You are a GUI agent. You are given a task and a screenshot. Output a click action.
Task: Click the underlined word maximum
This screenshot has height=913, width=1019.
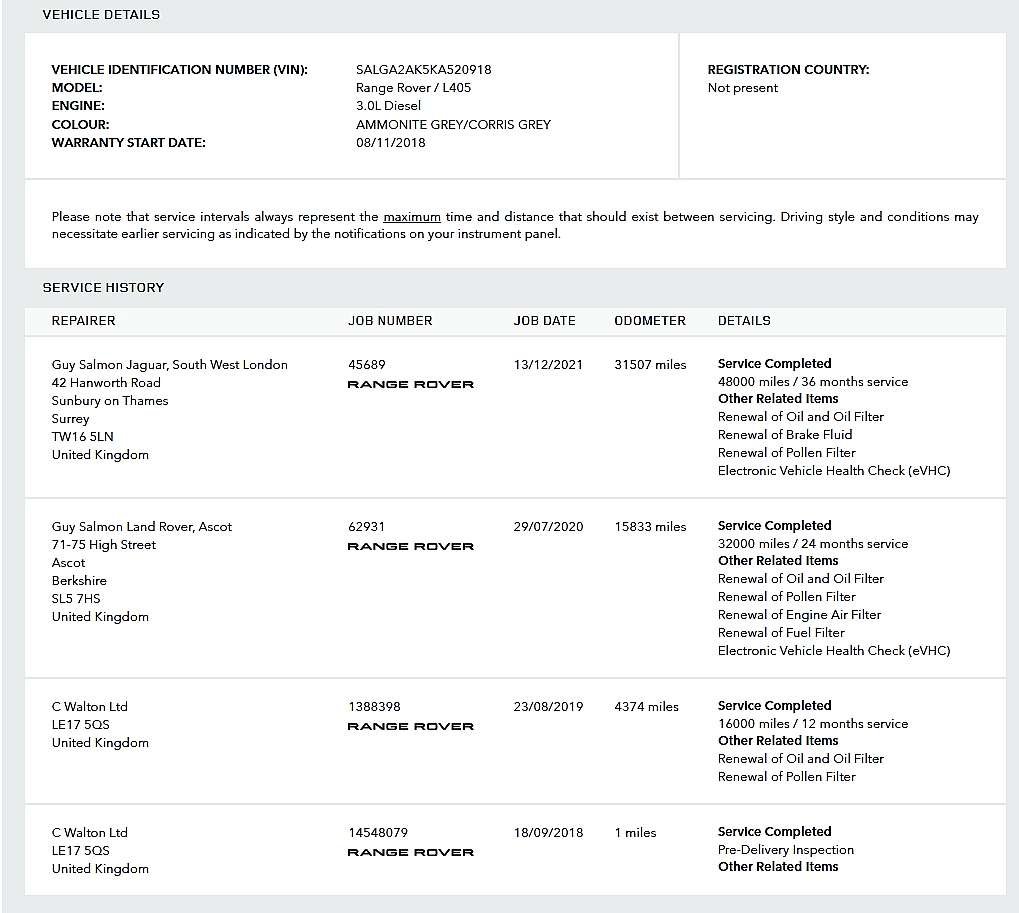pyautogui.click(x=412, y=217)
